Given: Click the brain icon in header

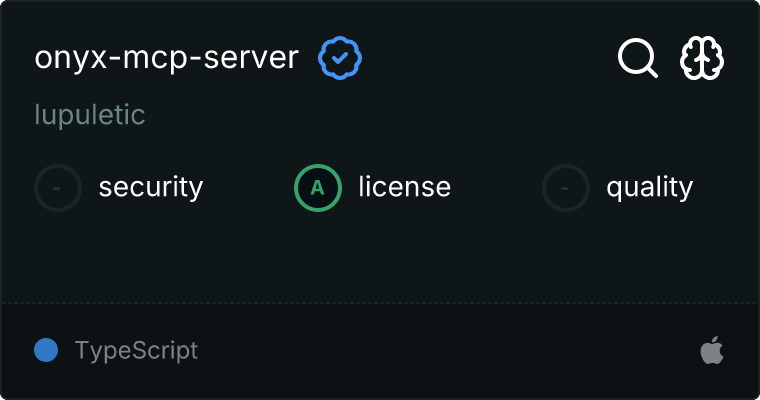Looking at the screenshot, I should click(702, 59).
